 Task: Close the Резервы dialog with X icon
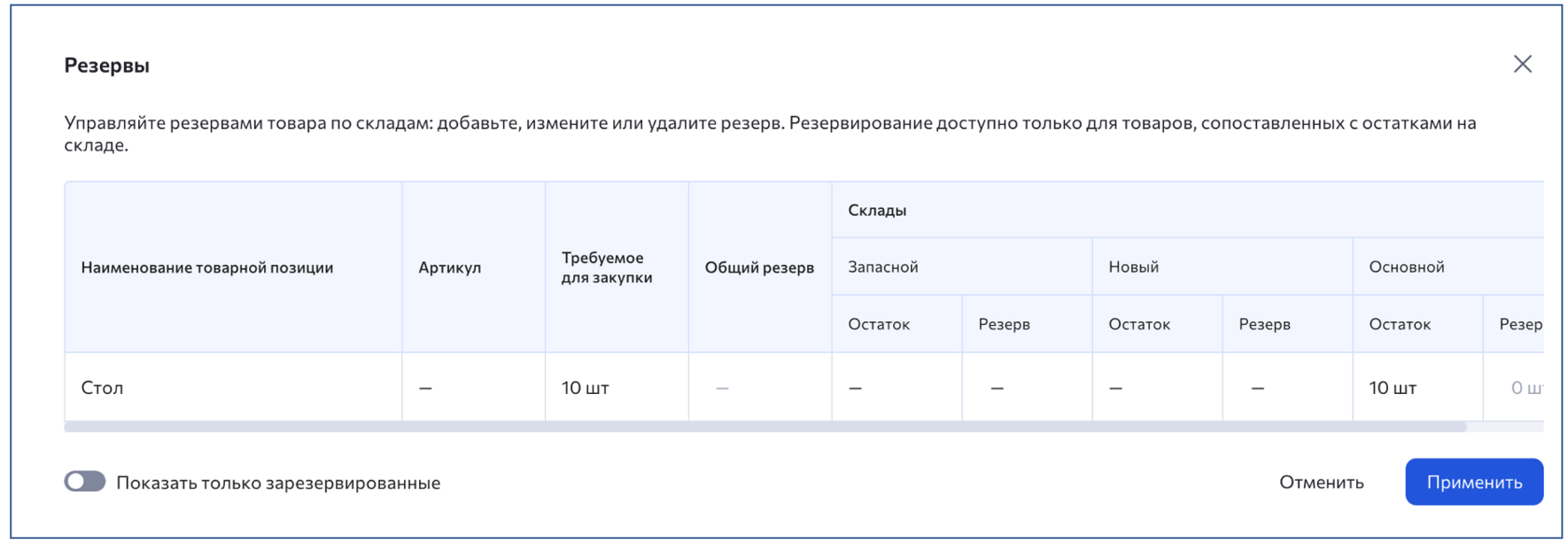click(1522, 63)
